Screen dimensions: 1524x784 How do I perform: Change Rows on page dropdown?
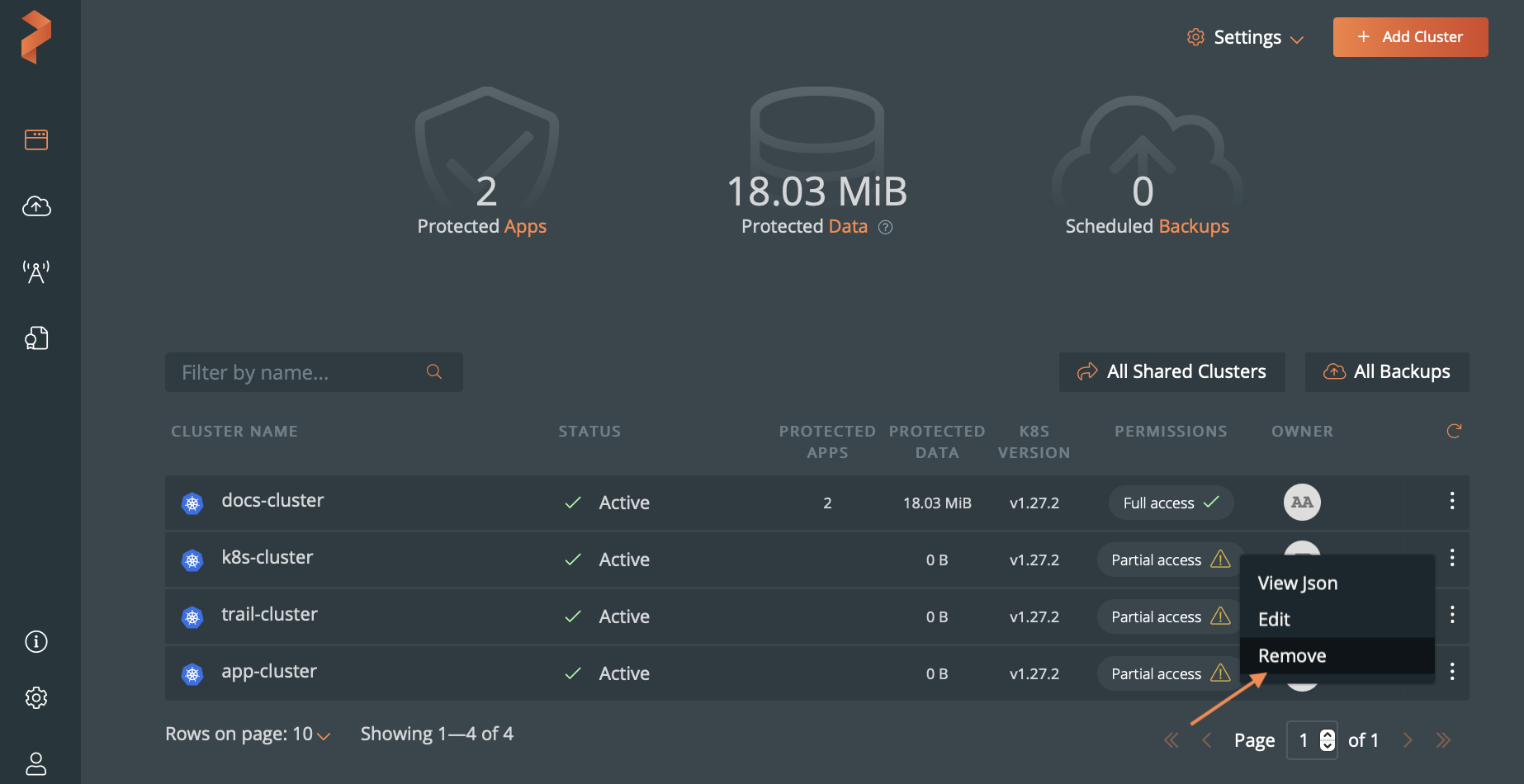pyautogui.click(x=248, y=734)
